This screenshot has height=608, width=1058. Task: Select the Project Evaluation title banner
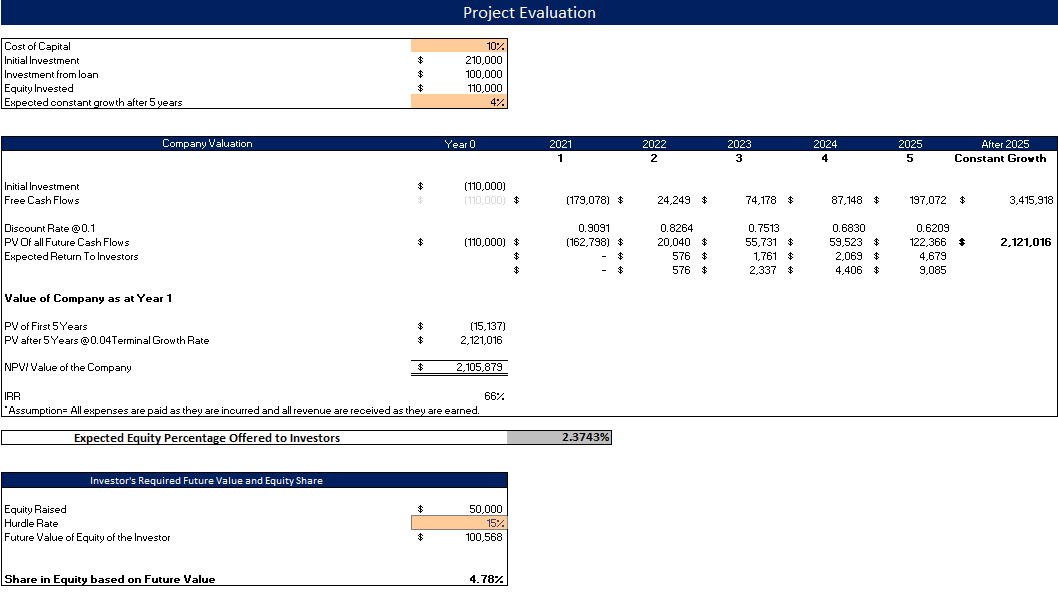pos(529,13)
